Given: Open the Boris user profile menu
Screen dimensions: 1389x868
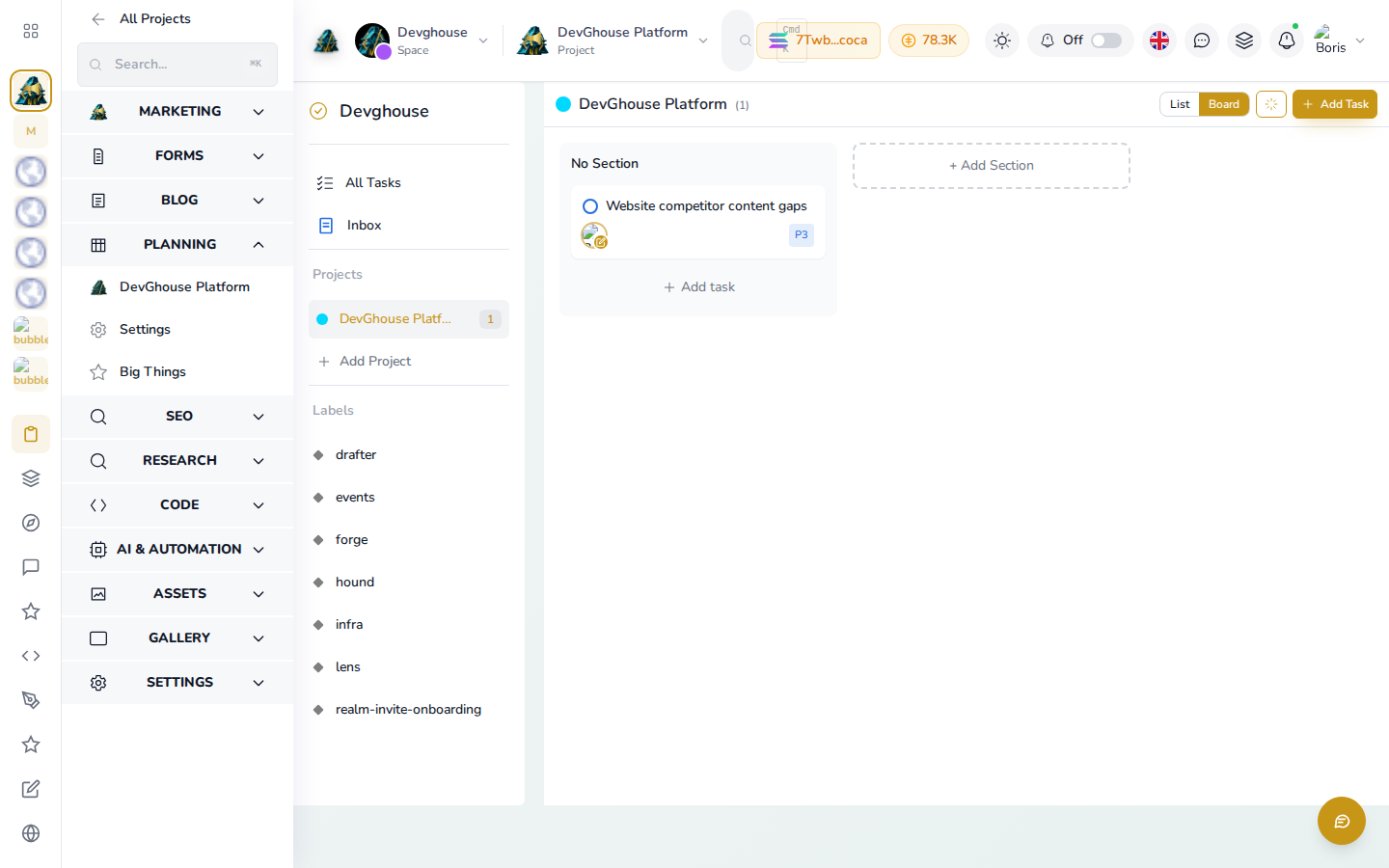Looking at the screenshot, I should 1340,41.
